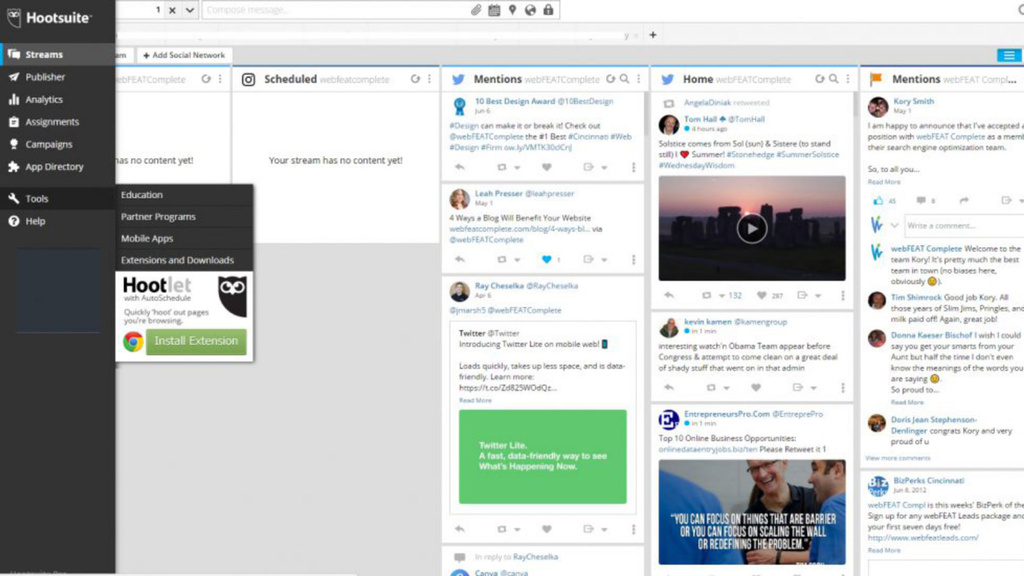Expand retweet dropdown on kevin kamen tweet
The width and height of the screenshot is (1024, 576).
[x=727, y=388]
